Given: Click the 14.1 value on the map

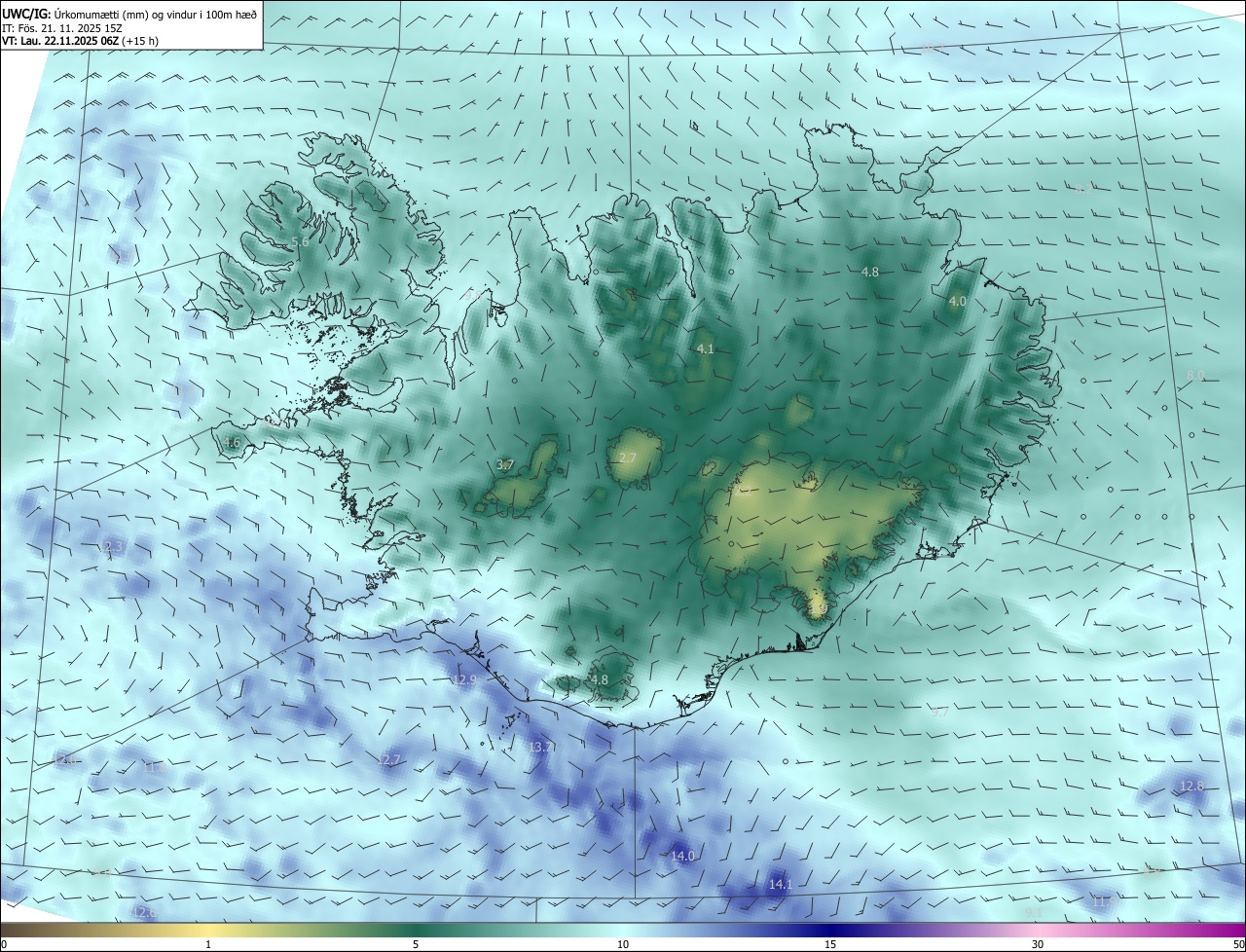Looking at the screenshot, I should tap(781, 884).
